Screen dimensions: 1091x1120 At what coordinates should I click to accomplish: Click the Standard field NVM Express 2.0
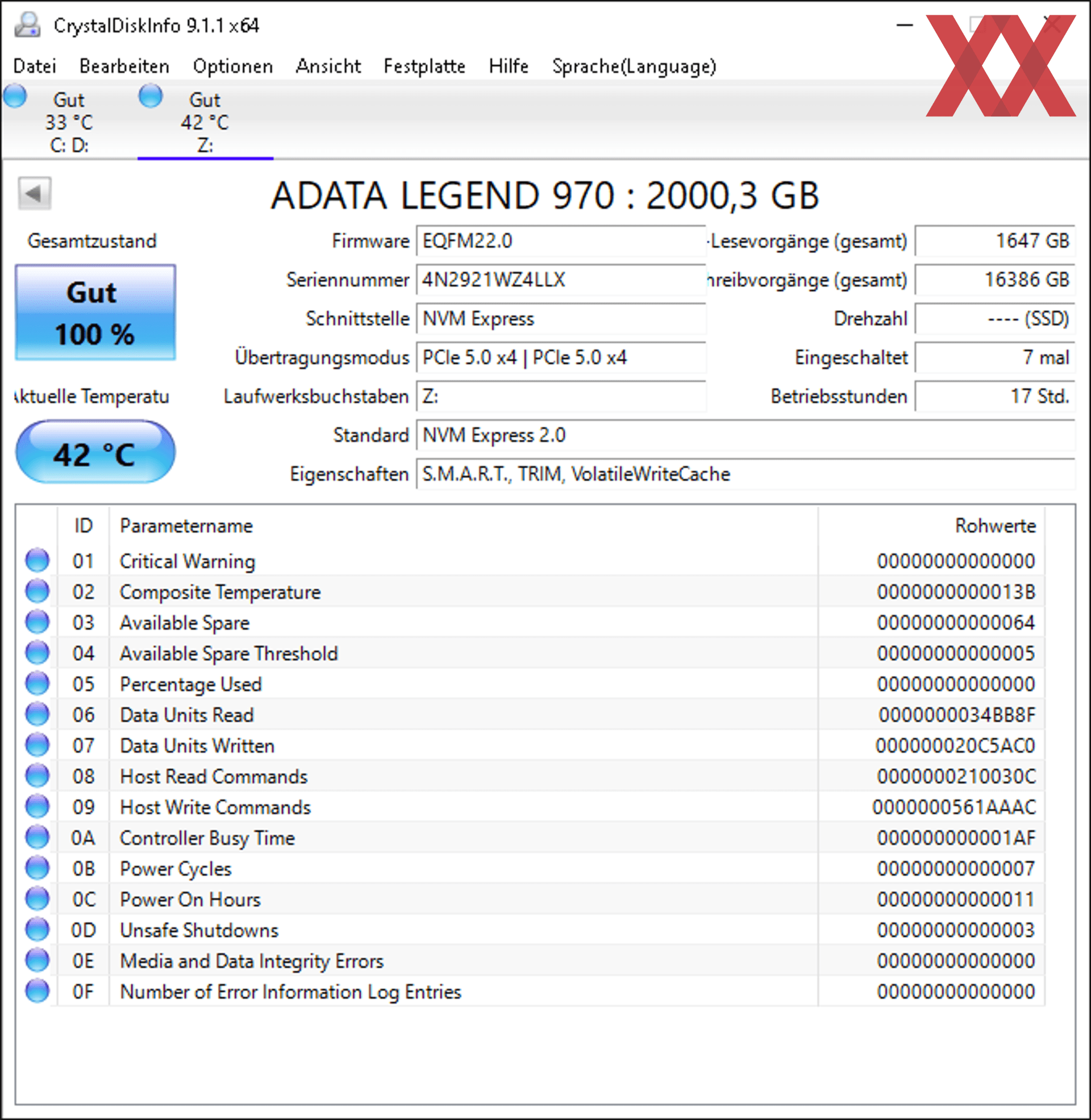click(746, 435)
